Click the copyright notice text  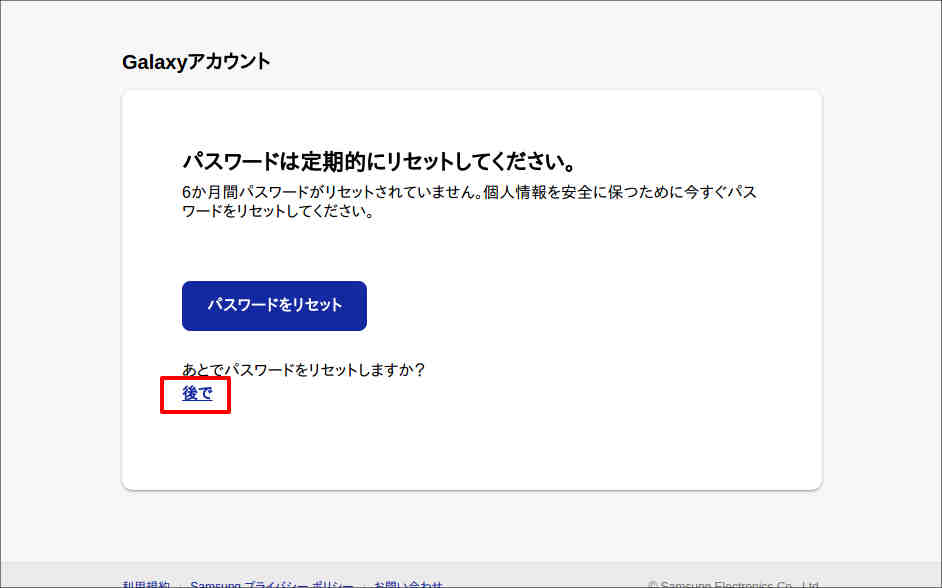click(737, 583)
